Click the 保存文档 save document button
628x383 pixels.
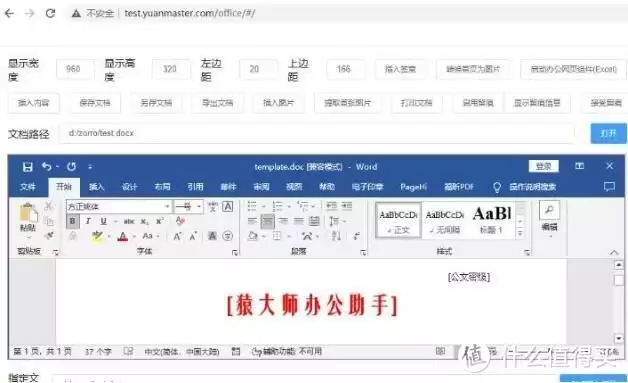pos(95,103)
